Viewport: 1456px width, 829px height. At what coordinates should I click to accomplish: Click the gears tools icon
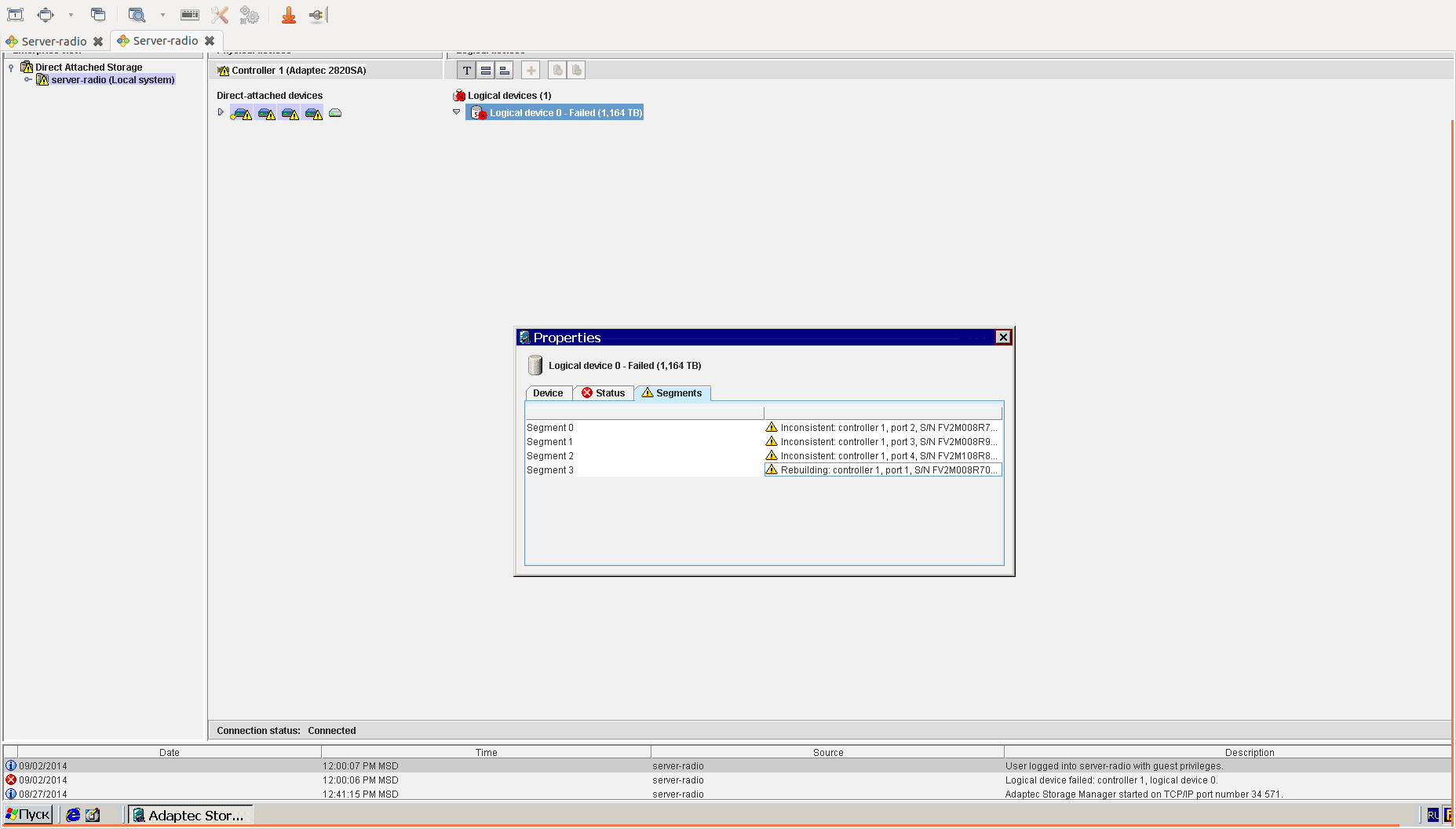(250, 15)
